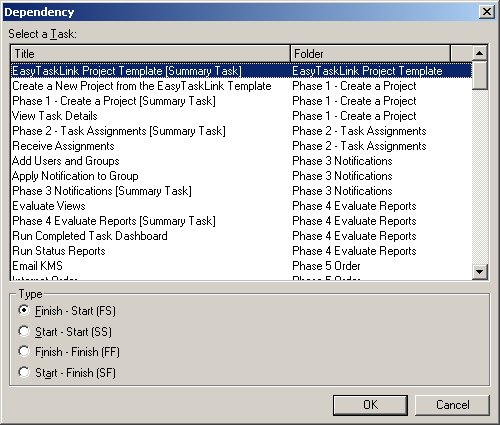Select the Run Status Reports task

tap(242, 251)
